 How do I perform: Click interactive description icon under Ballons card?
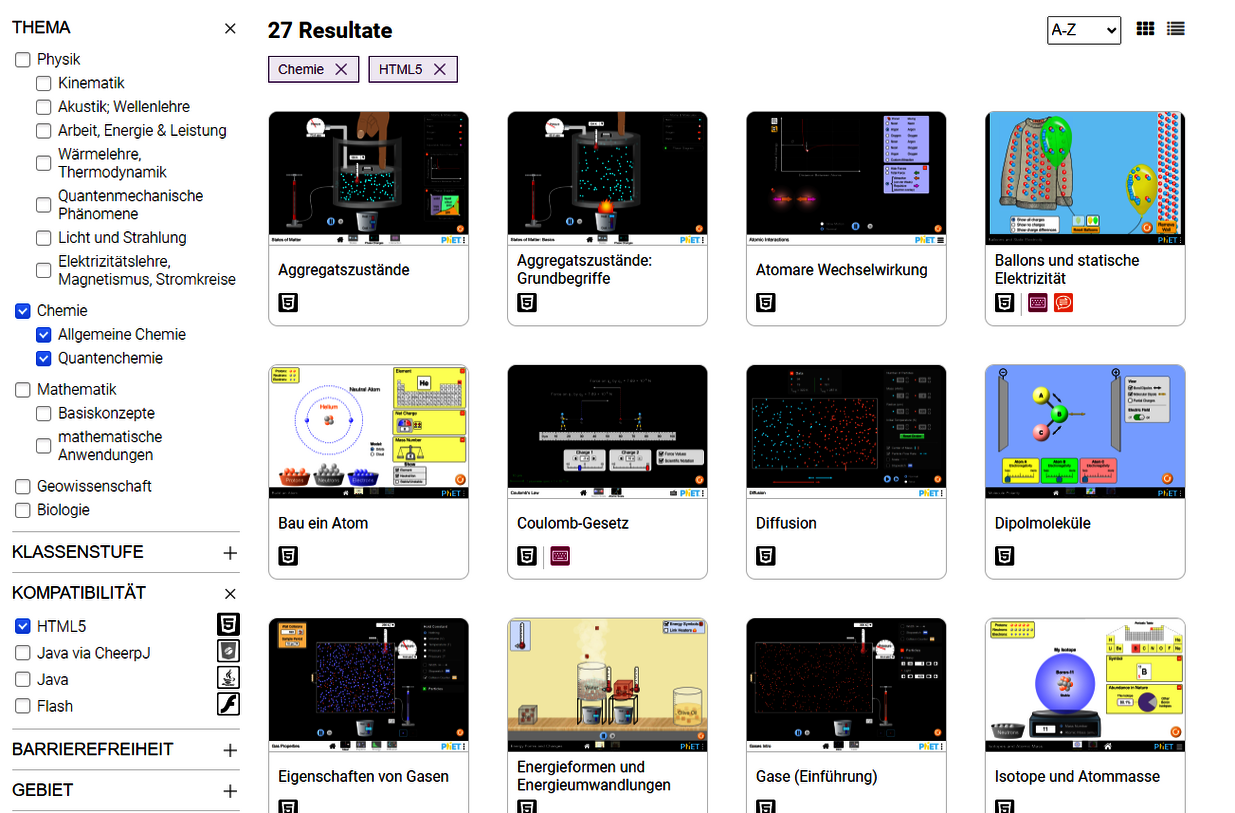click(x=1063, y=302)
